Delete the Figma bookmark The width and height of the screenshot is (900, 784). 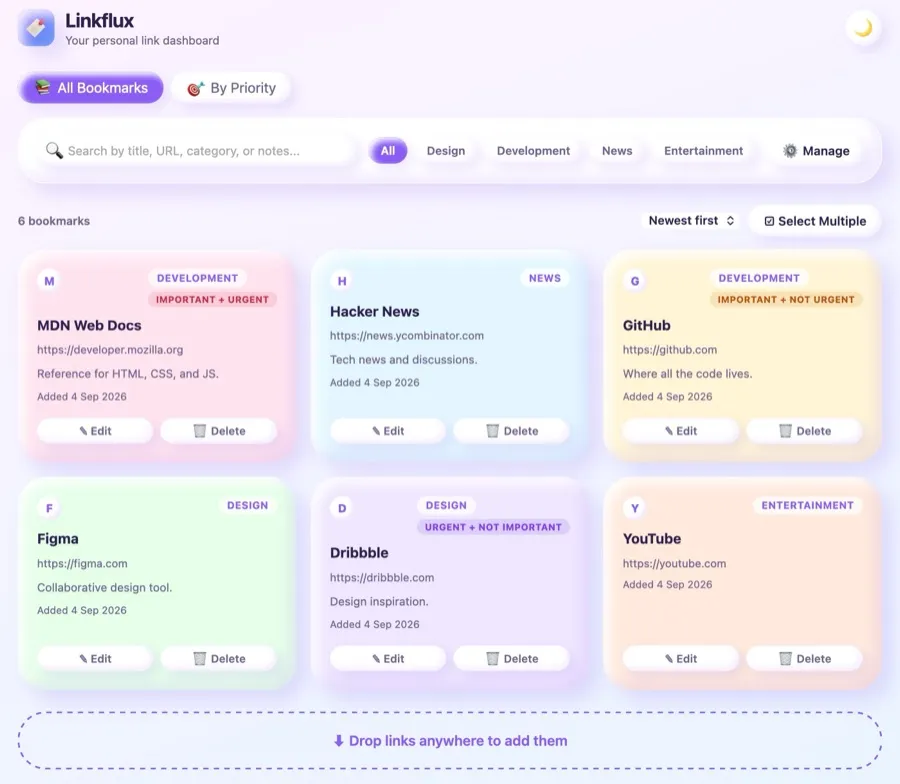[219, 659]
